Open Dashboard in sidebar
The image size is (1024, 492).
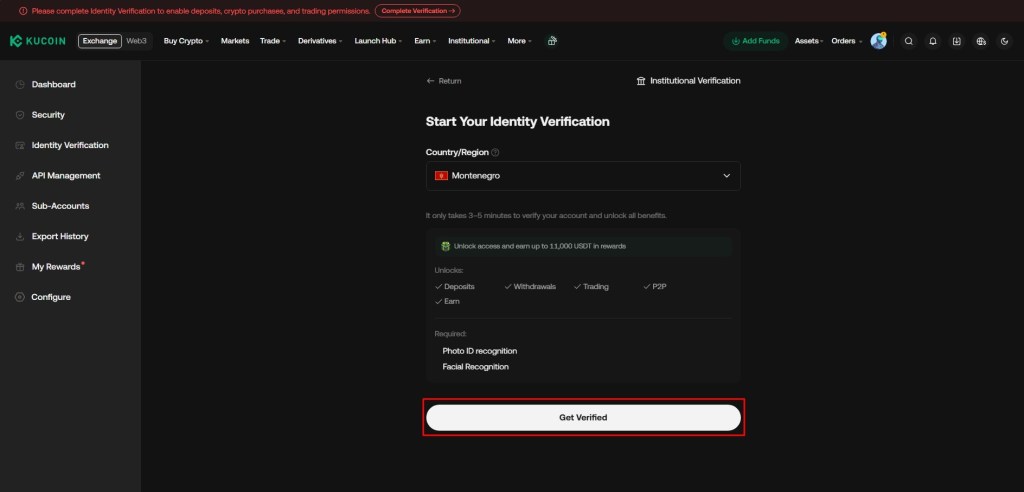[x=54, y=84]
